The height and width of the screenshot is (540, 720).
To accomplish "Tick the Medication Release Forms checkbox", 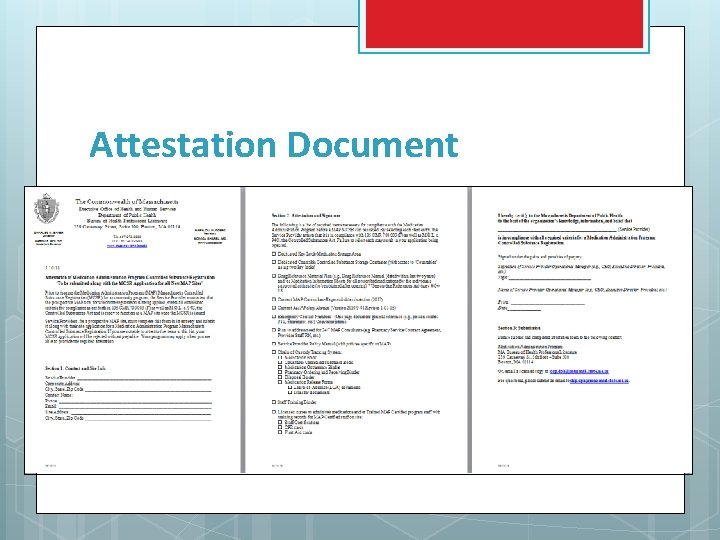I will [280, 382].
